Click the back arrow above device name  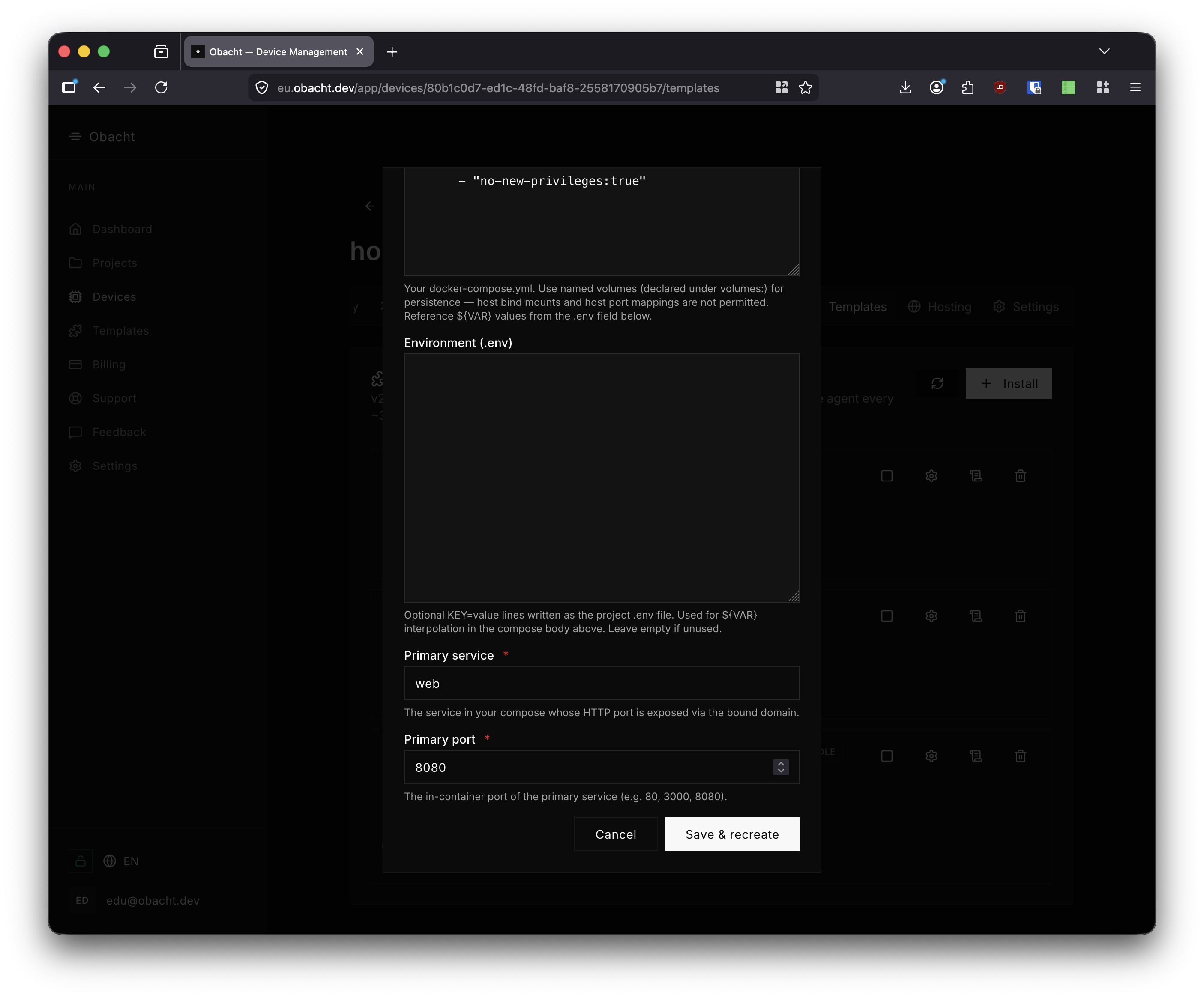point(370,206)
